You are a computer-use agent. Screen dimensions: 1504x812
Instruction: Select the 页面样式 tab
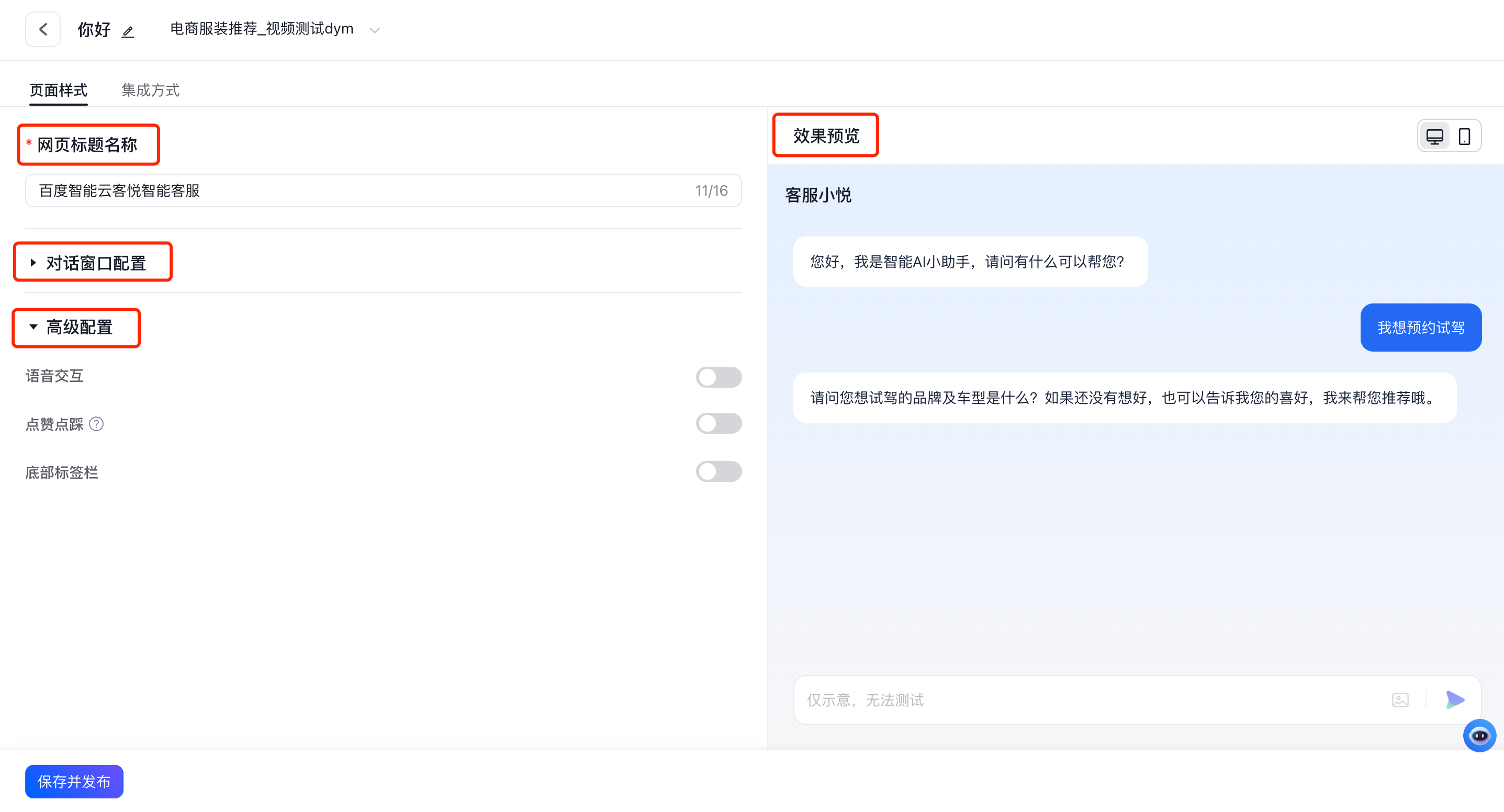click(x=58, y=90)
